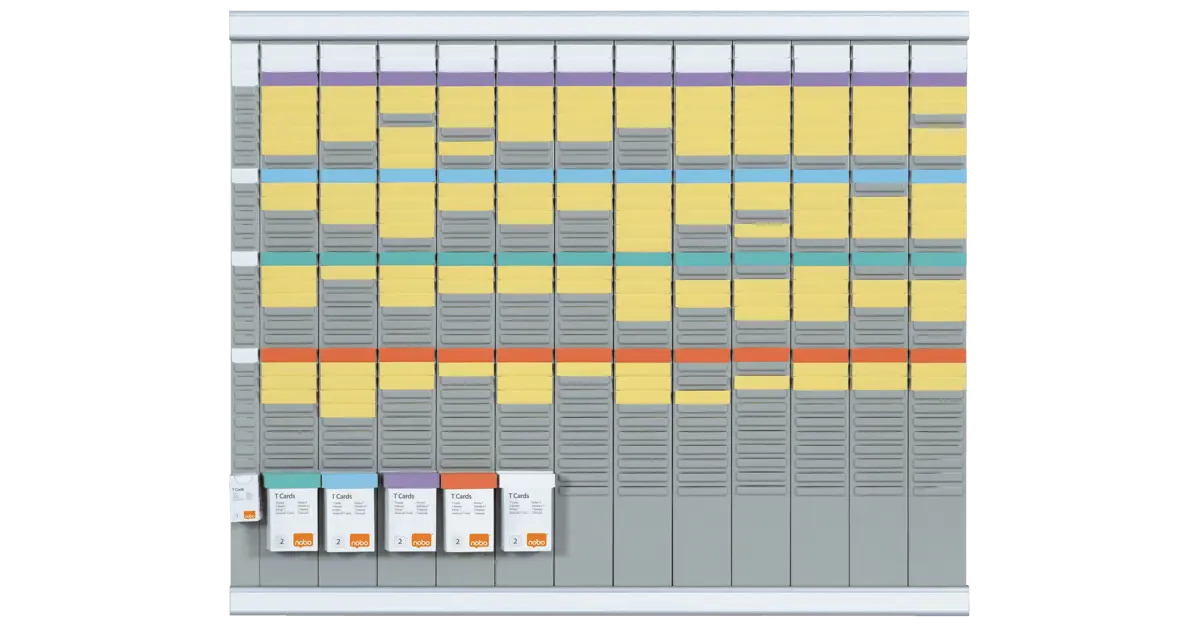Click the nobo logo on the blue-topped card pack
The height and width of the screenshot is (630, 1200).
[361, 542]
